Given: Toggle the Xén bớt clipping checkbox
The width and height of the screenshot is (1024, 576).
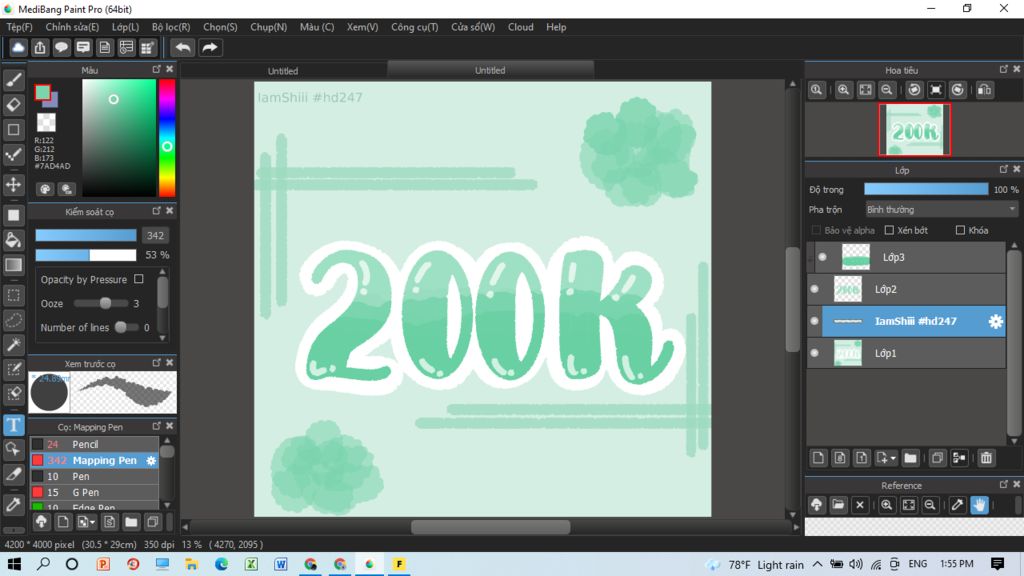Looking at the screenshot, I should click(x=889, y=230).
